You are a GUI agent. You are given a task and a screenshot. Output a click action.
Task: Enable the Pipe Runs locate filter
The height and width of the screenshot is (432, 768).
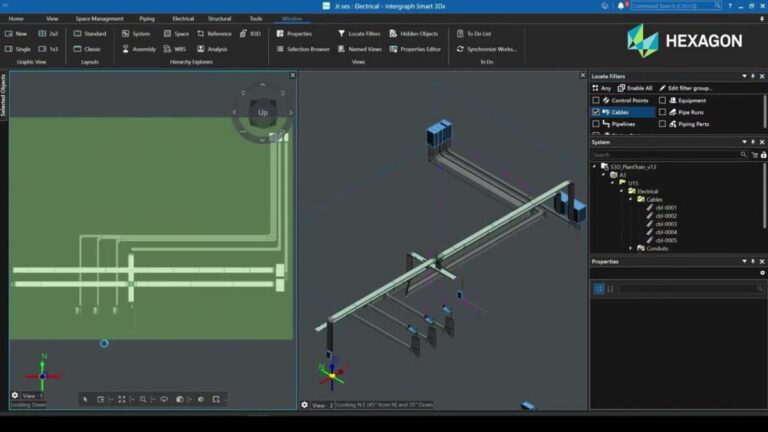662,112
